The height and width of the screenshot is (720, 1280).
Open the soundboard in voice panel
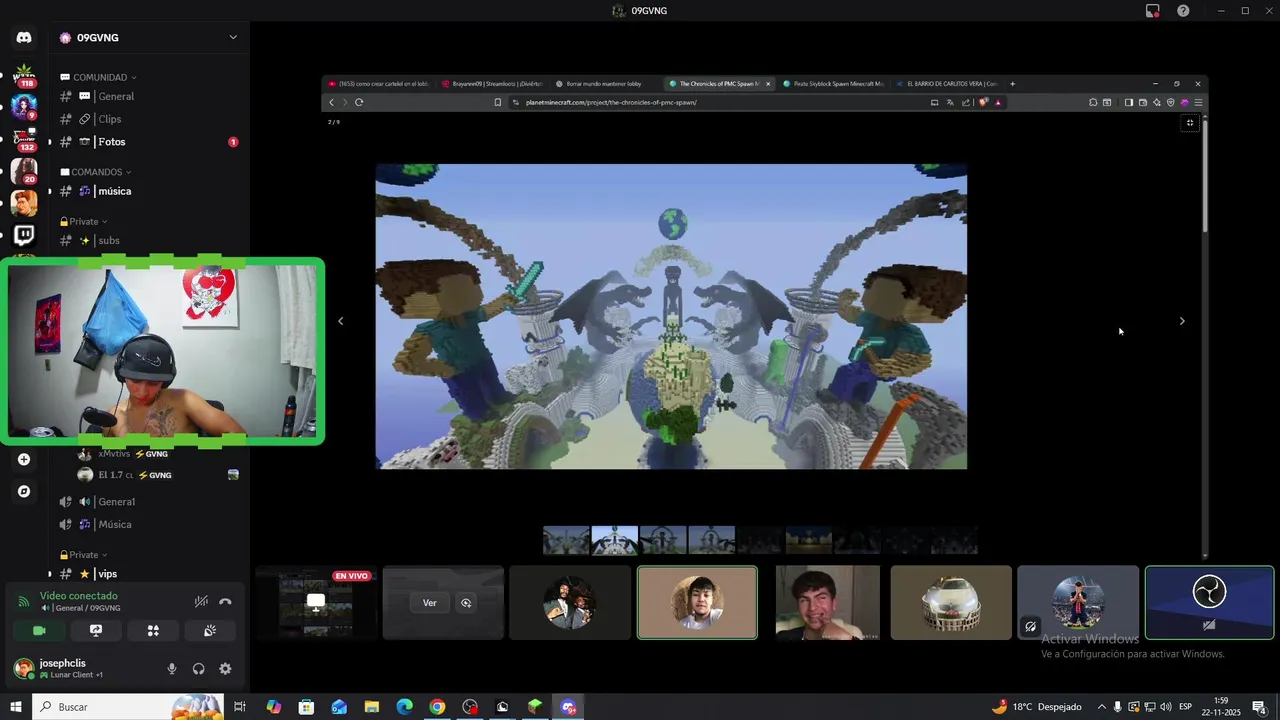[x=210, y=631]
